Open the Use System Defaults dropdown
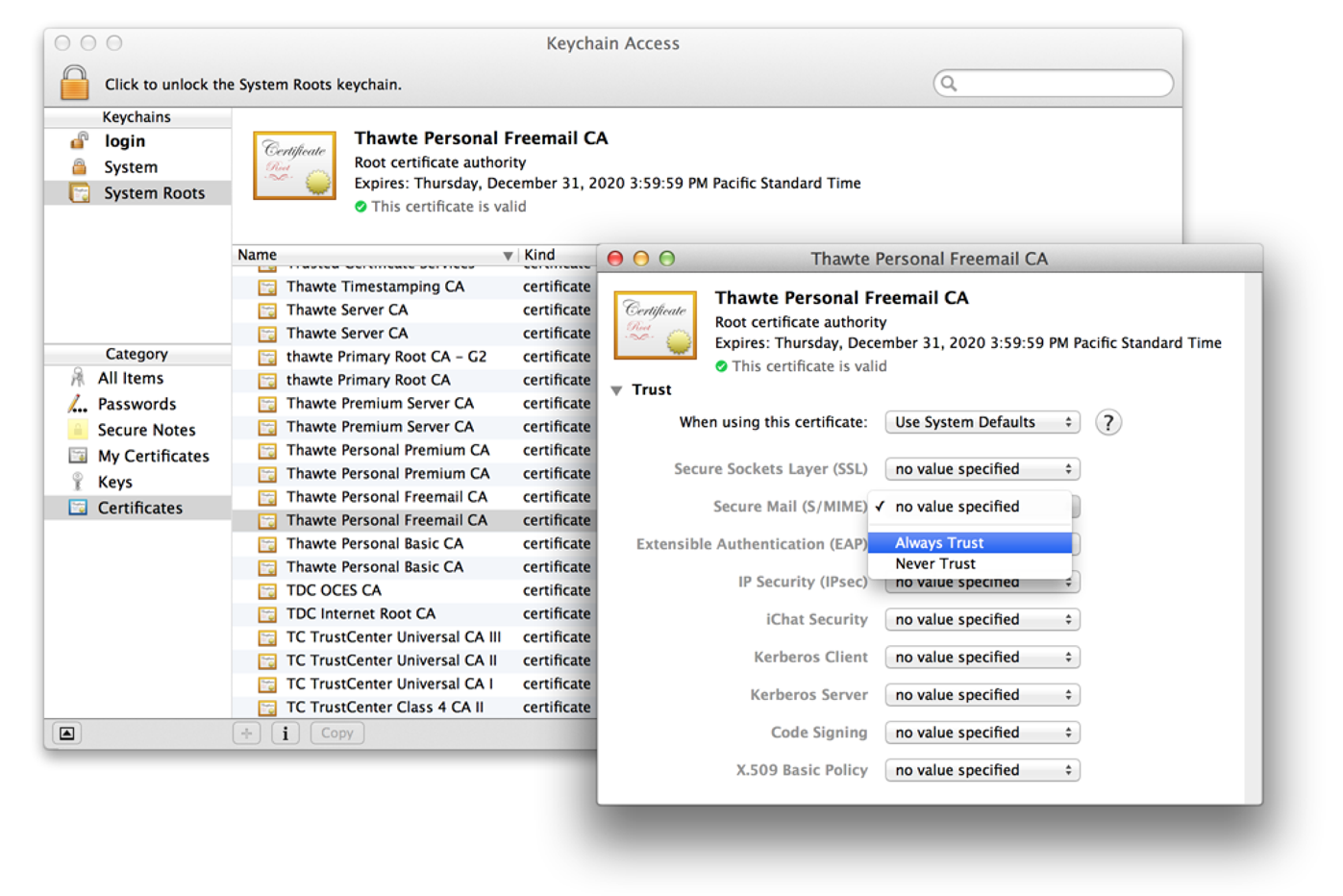1343x896 pixels. point(982,421)
